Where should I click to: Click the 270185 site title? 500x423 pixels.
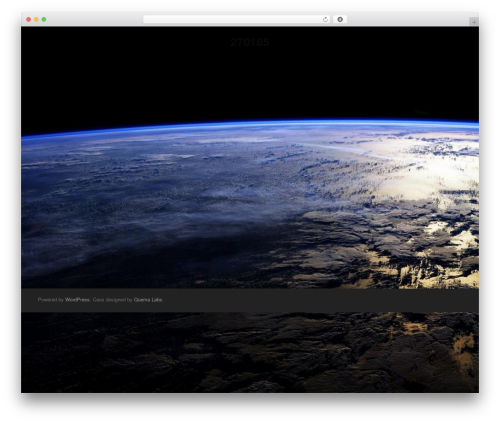[250, 42]
